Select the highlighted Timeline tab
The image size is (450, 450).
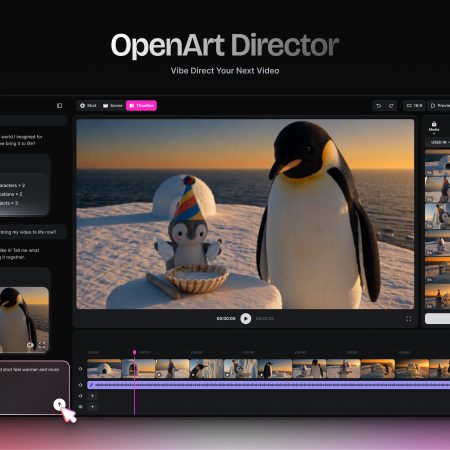141,106
